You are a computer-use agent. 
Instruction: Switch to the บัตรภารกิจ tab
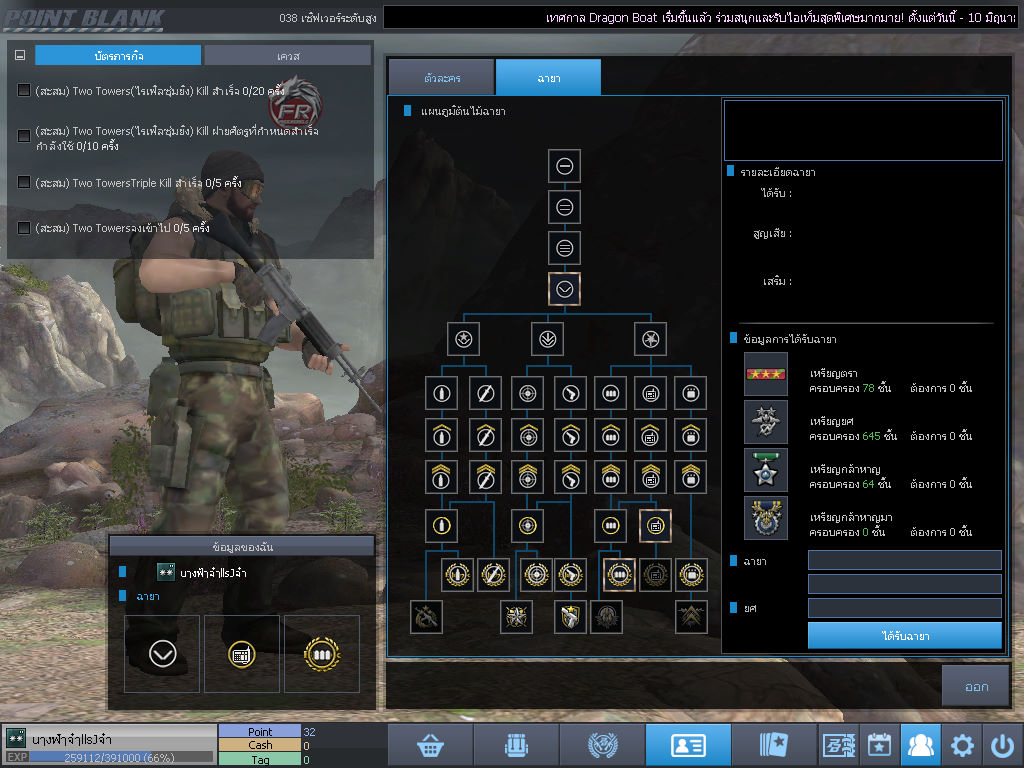118,56
